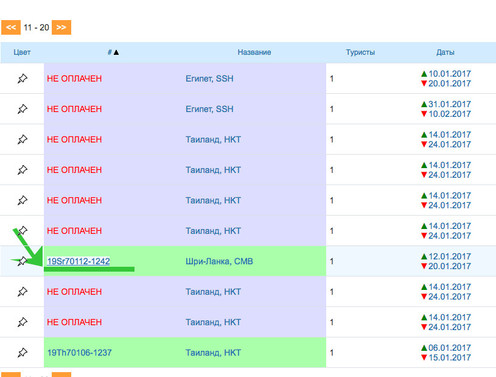
Task: Click tourist count in 19Th70106-1237 row
Action: click(x=332, y=353)
